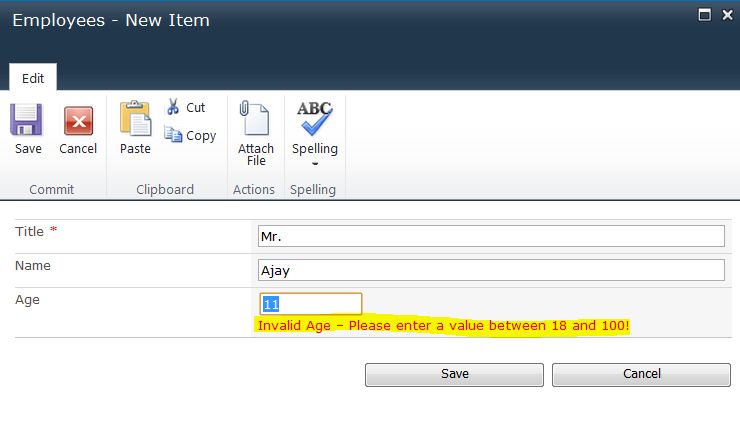Image resolution: width=740 pixels, height=442 pixels.
Task: Maximize the New Item dialog
Action: (704, 15)
